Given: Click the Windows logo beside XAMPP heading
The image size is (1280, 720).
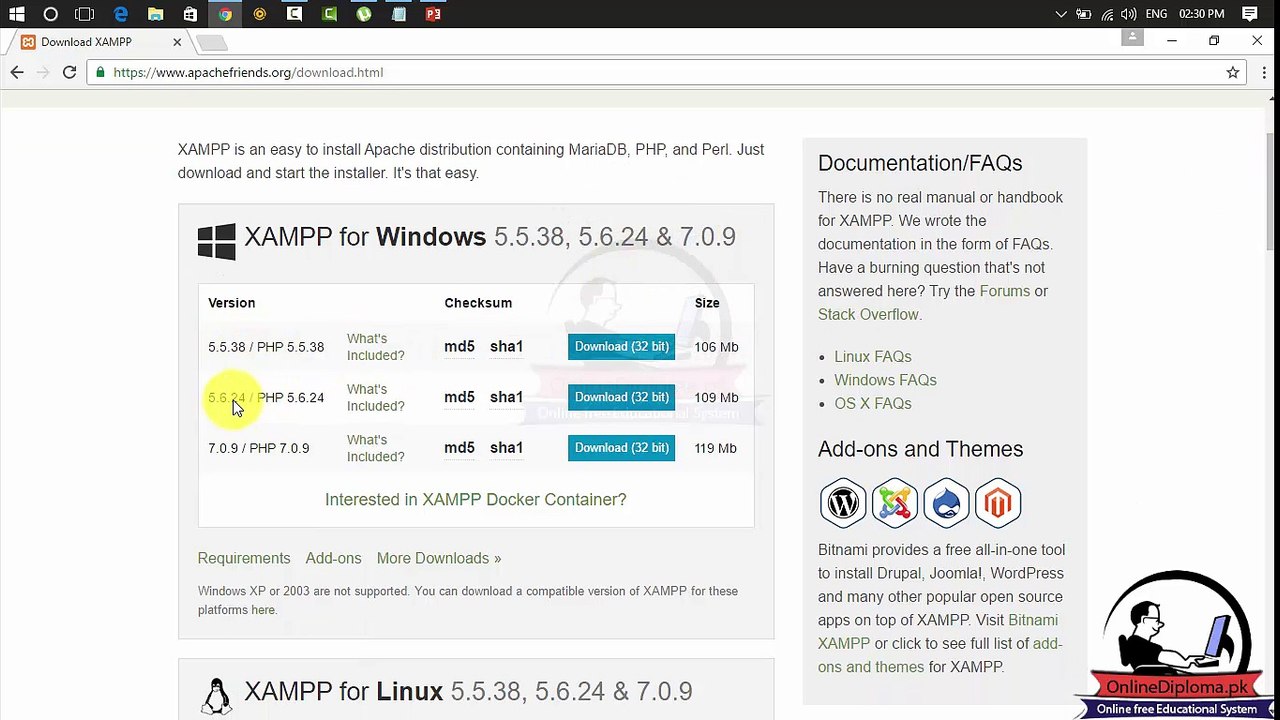Looking at the screenshot, I should click(x=216, y=241).
